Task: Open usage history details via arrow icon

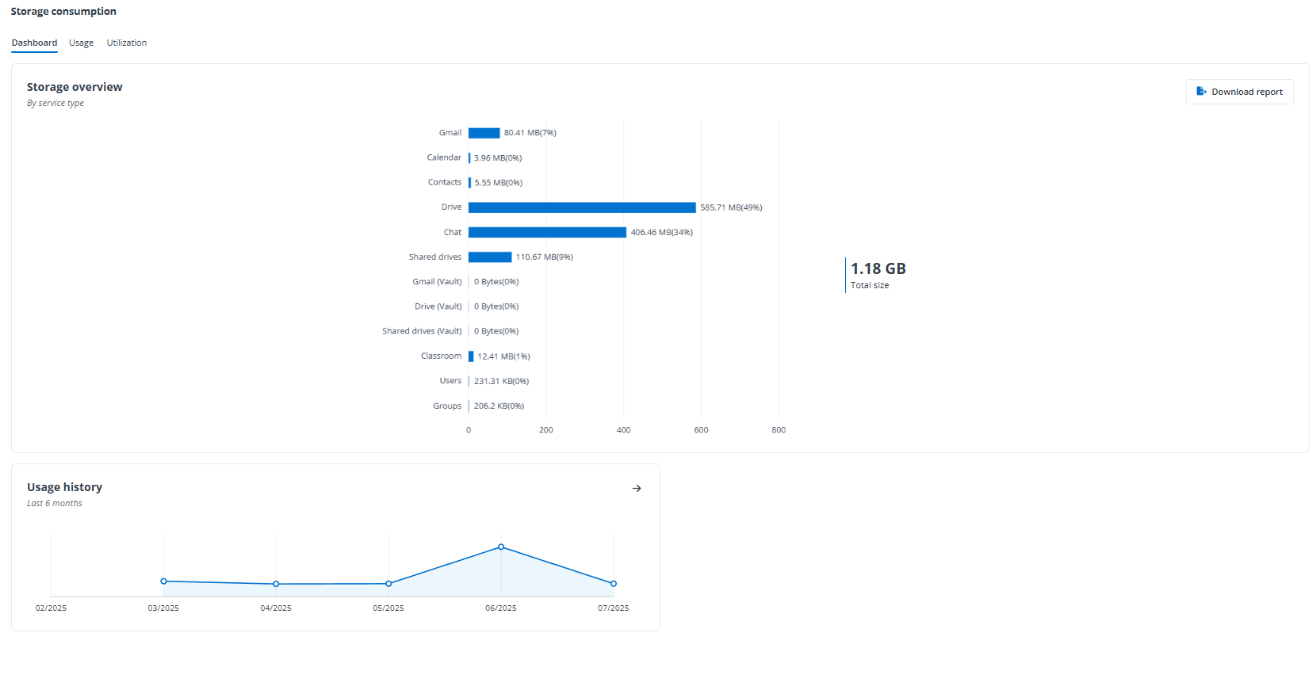Action: (637, 488)
